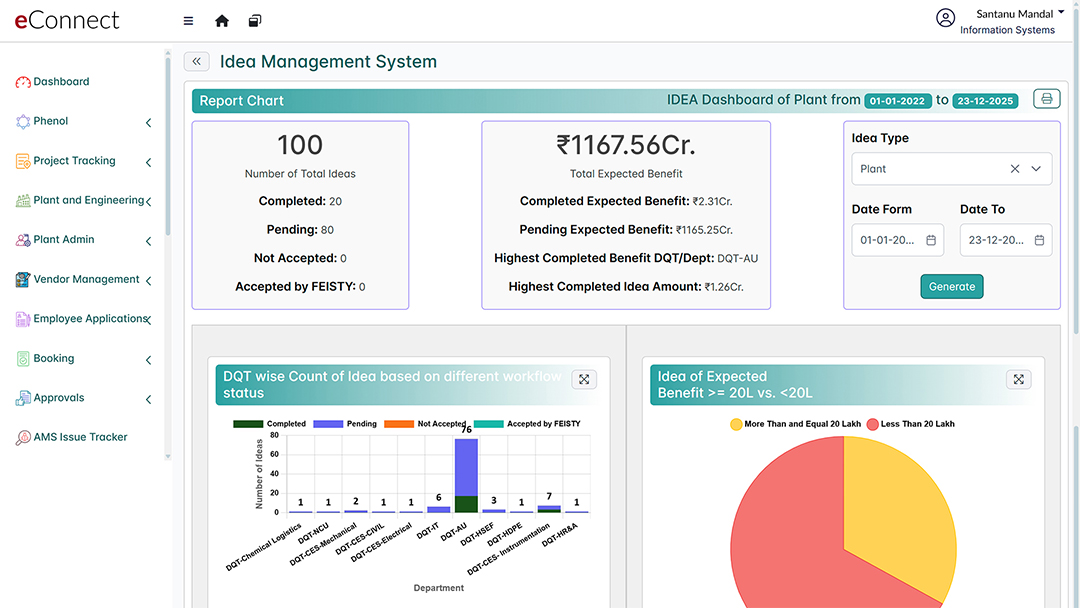
Task: Click the Booking sidebar icon
Action: tap(23, 359)
